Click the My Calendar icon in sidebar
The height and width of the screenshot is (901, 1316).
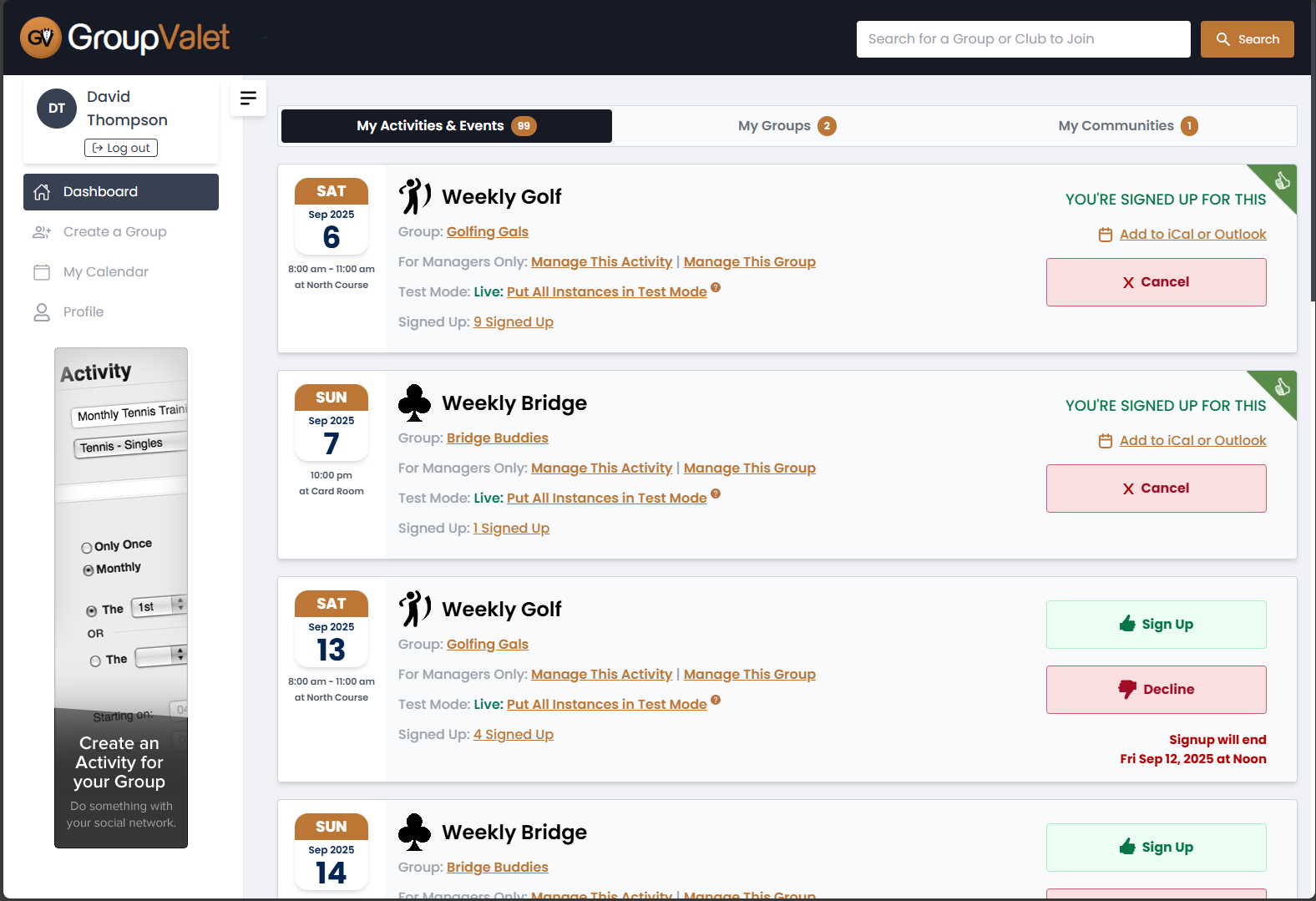(42, 272)
